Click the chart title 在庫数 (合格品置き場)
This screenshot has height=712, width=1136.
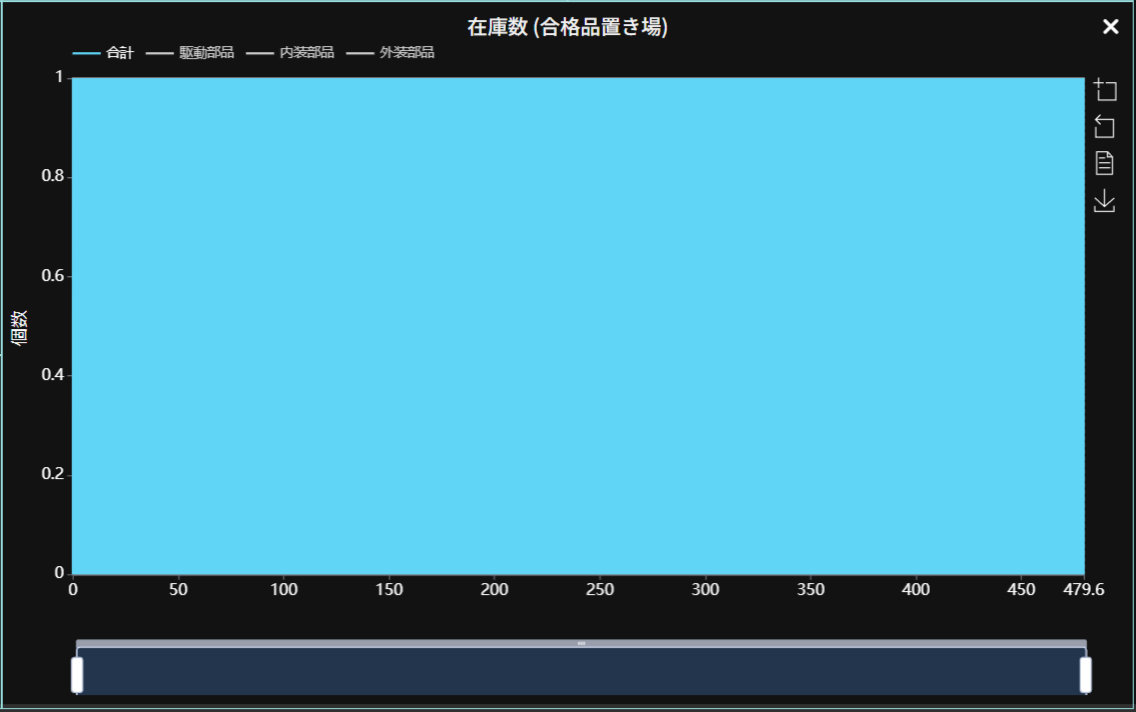[x=567, y=28]
